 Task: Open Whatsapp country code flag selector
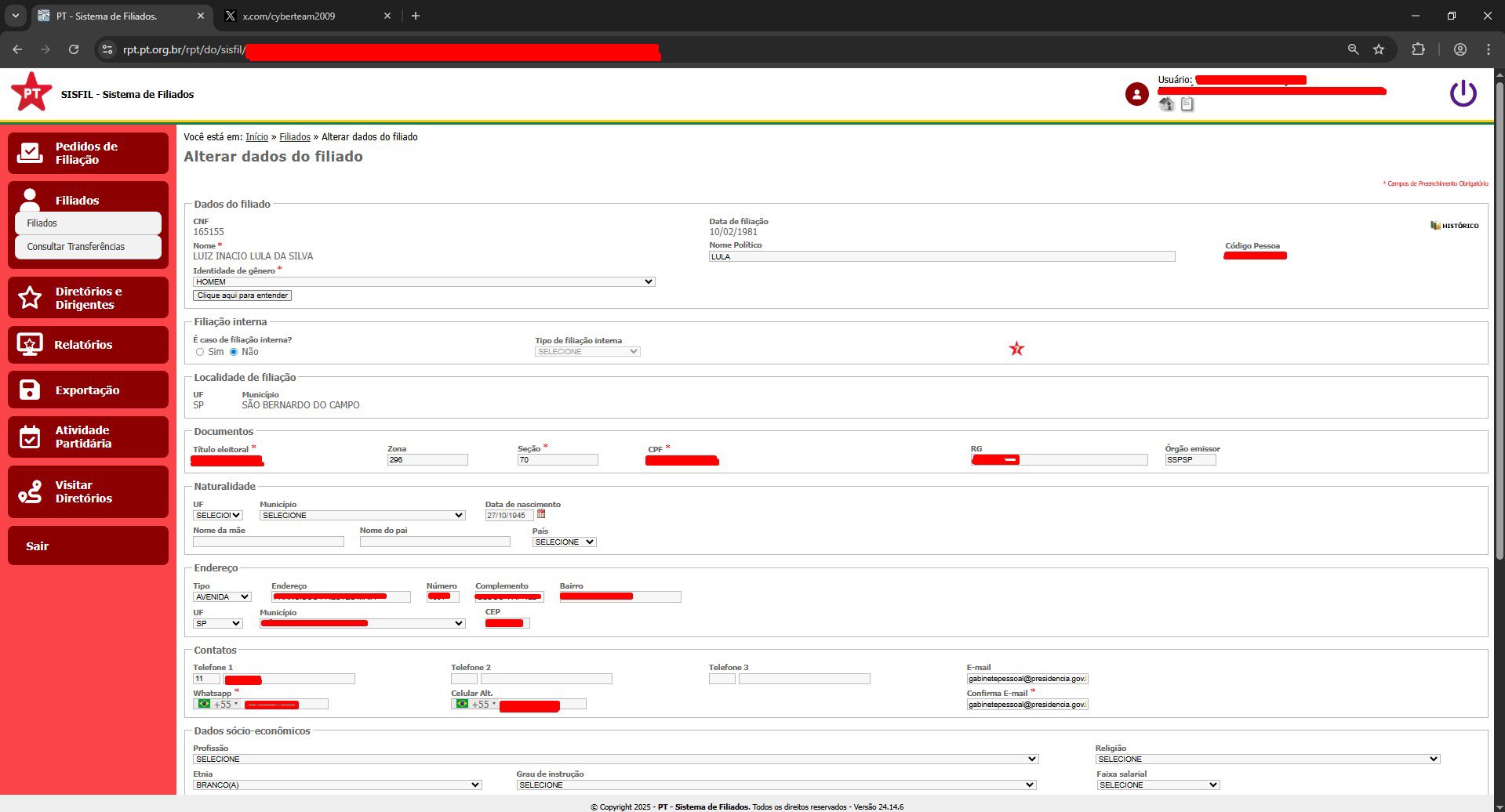click(218, 704)
